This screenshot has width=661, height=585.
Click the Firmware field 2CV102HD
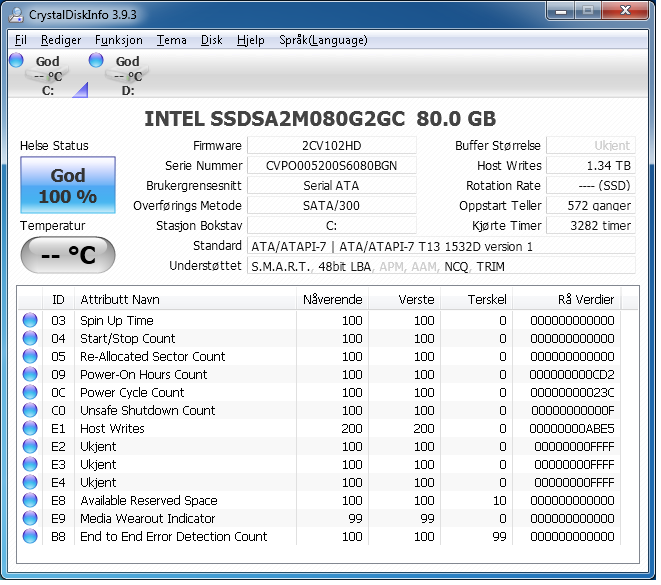(332, 145)
